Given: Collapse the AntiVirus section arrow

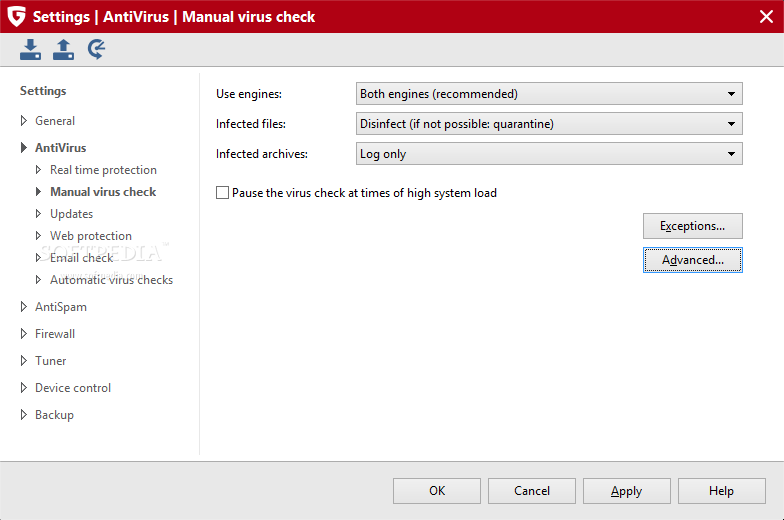Looking at the screenshot, I should pyautogui.click(x=24, y=148).
